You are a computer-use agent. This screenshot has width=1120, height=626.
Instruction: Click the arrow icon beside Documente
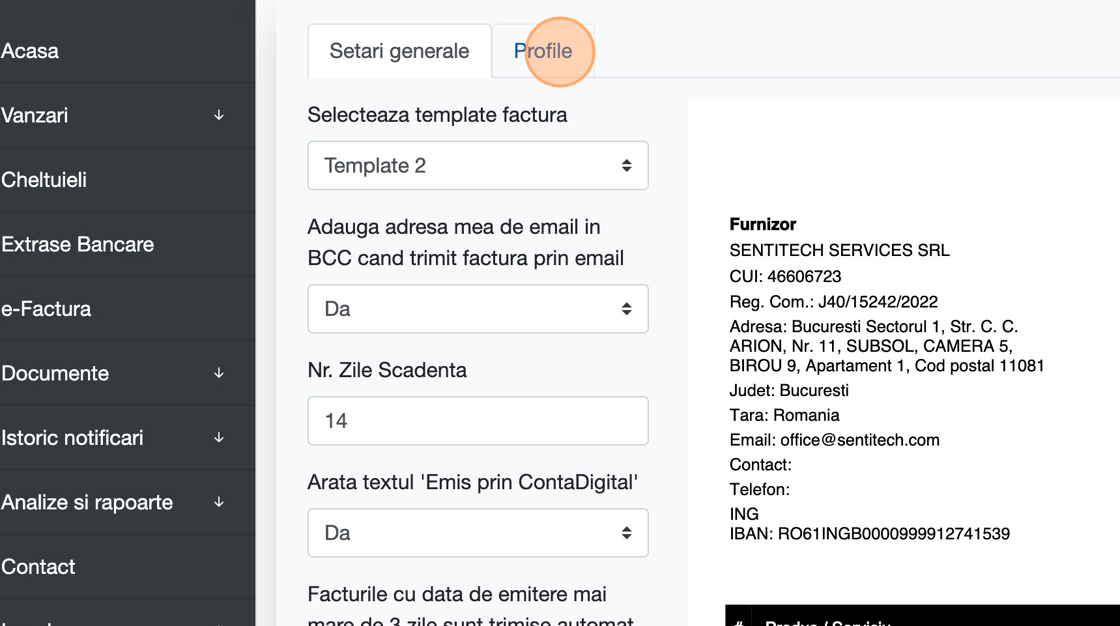click(219, 373)
